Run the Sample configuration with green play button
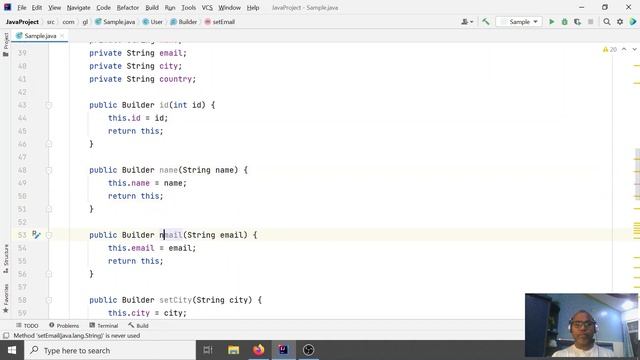This screenshot has width=640, height=360. [551, 22]
